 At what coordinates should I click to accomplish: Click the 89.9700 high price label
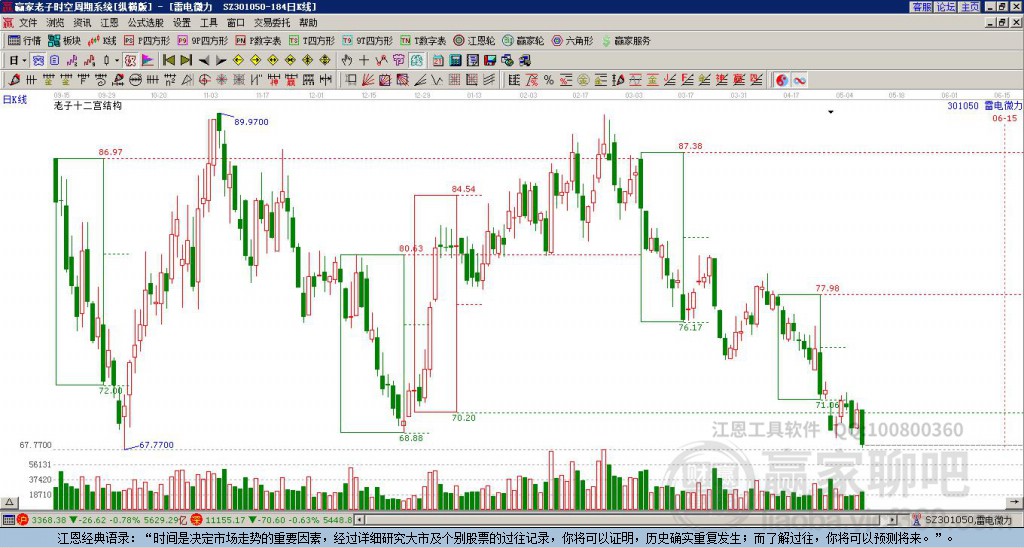click(251, 122)
